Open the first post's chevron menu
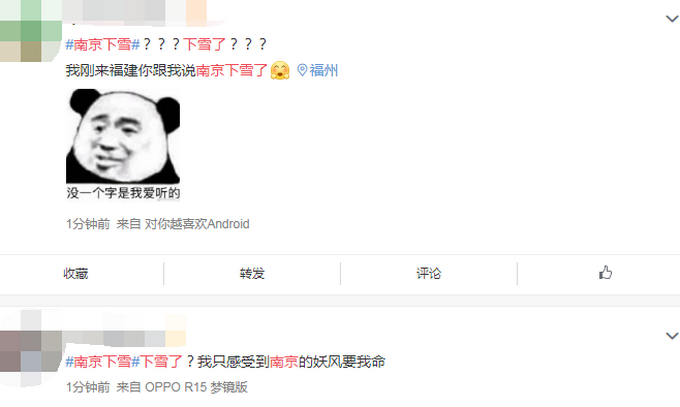This screenshot has height=407, width=680. (x=672, y=19)
